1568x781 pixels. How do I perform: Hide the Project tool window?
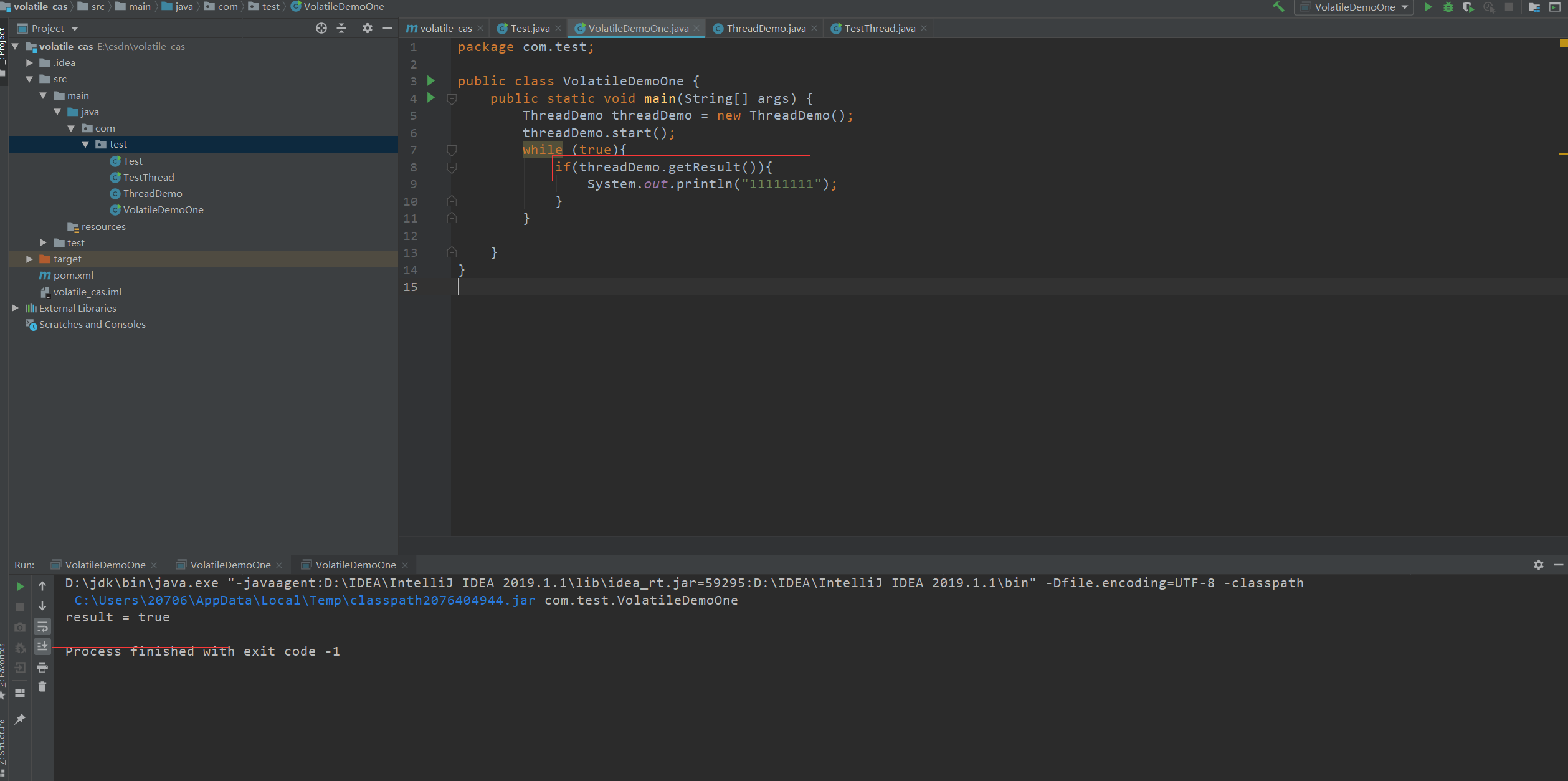click(x=387, y=28)
